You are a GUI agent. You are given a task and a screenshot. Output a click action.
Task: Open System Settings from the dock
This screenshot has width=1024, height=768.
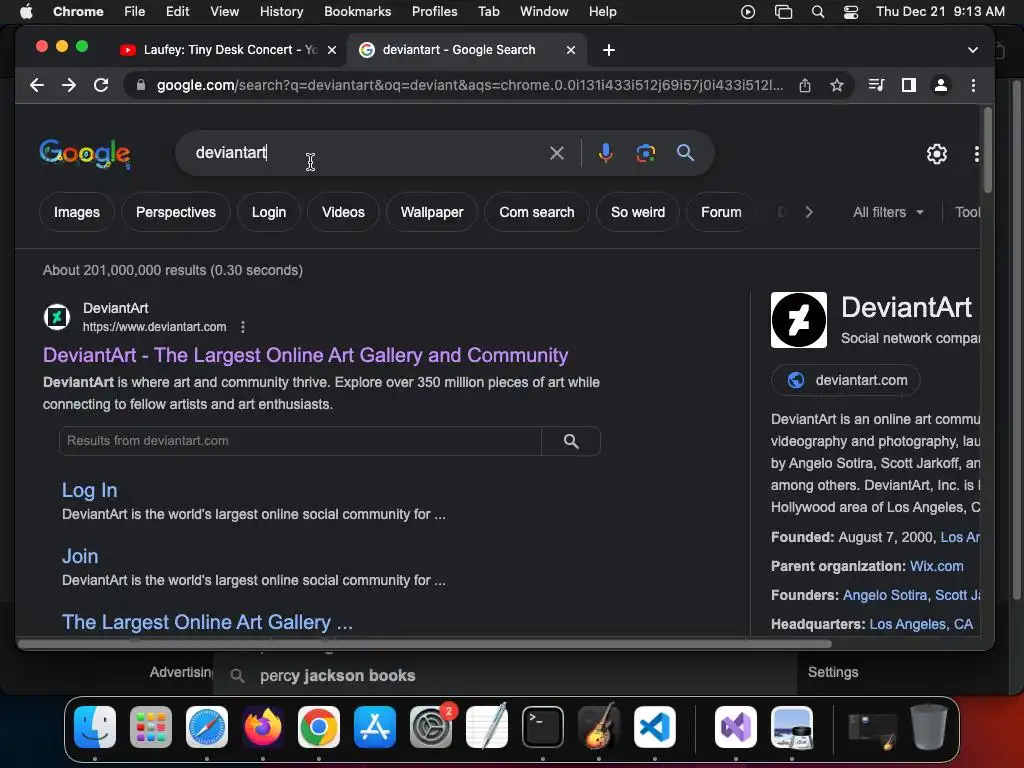[x=431, y=727]
